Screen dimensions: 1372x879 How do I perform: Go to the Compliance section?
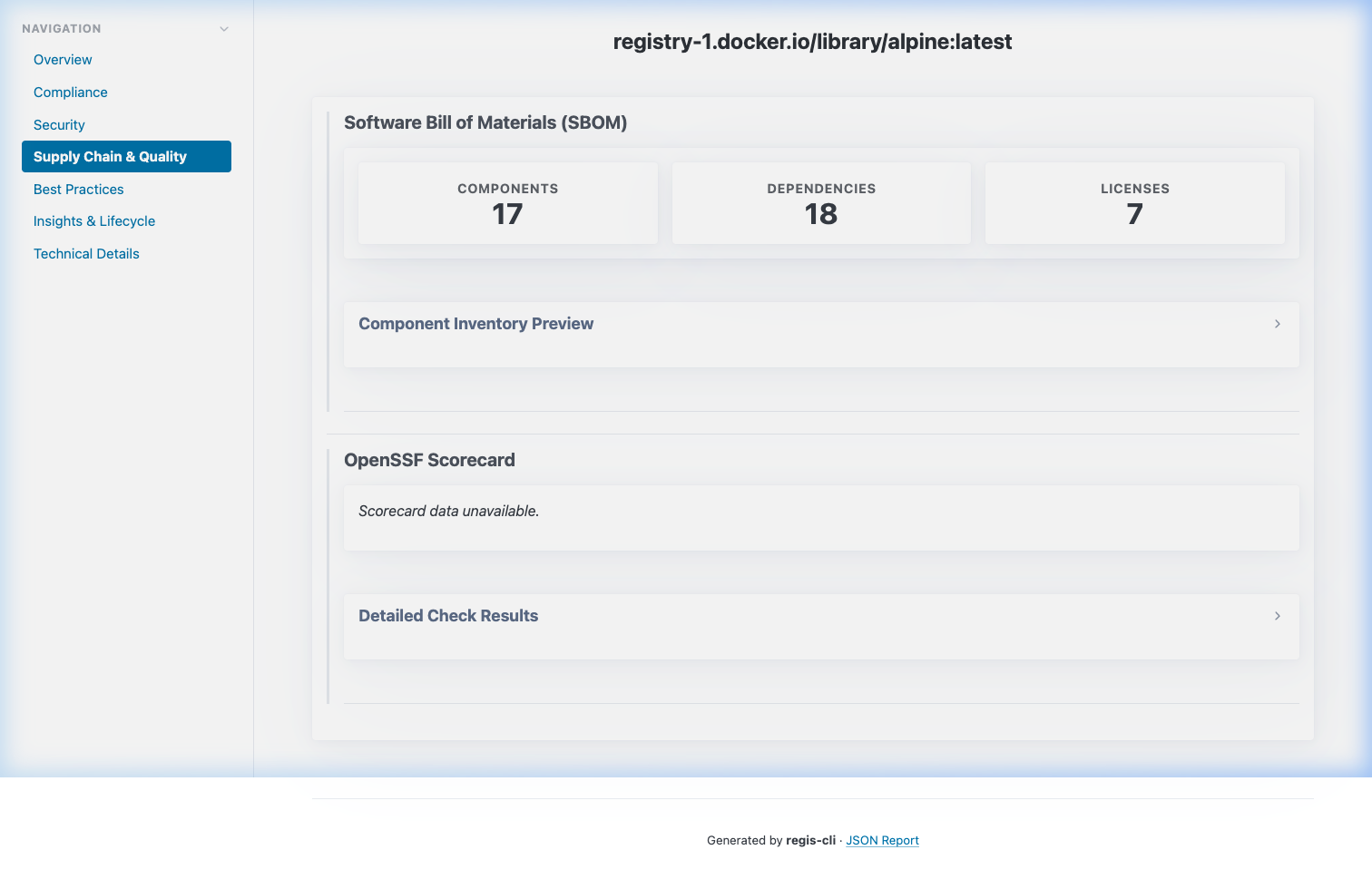[x=71, y=93]
